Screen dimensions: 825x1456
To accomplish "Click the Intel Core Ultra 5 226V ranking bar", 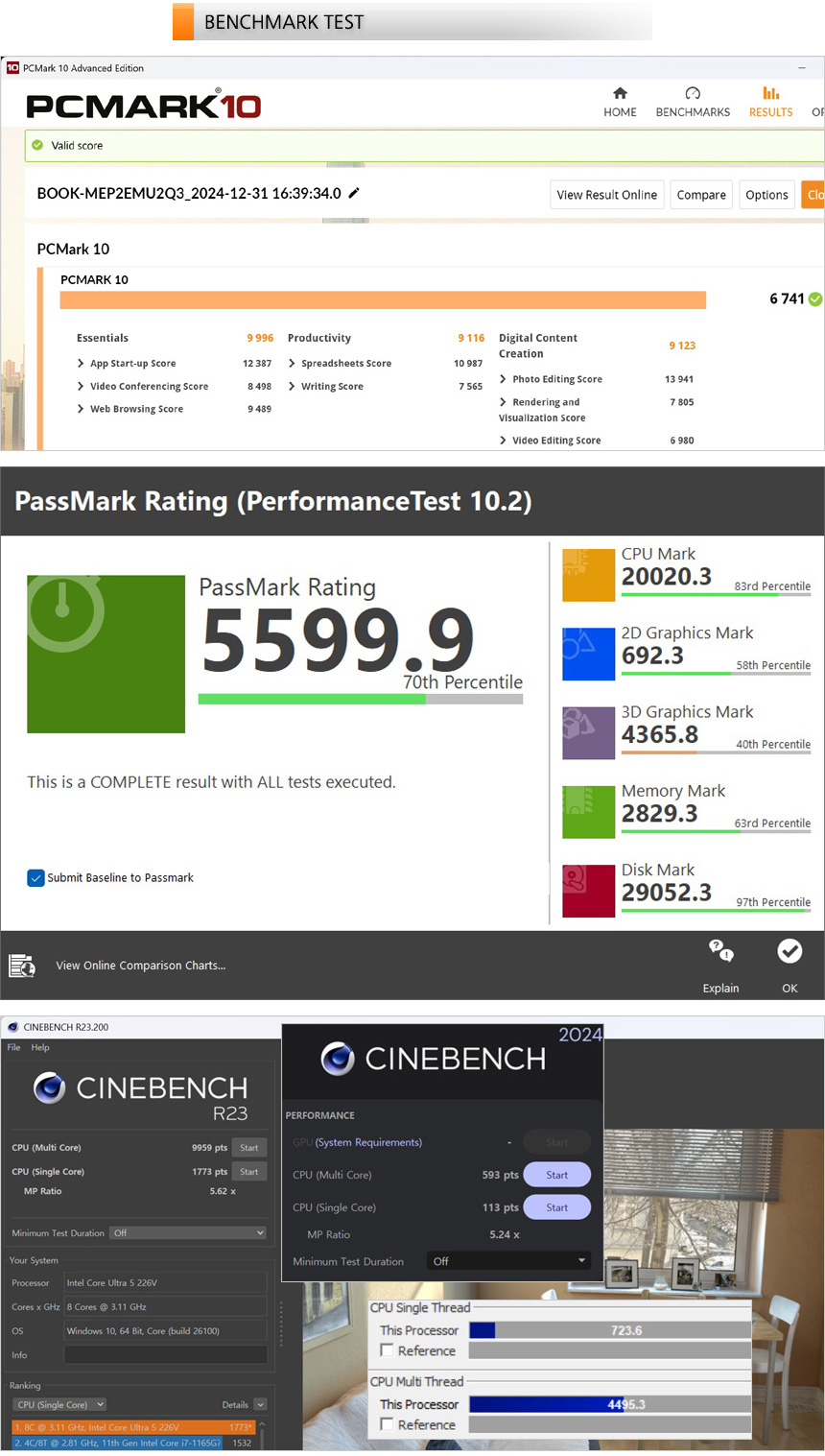I will pyautogui.click(x=132, y=1427).
